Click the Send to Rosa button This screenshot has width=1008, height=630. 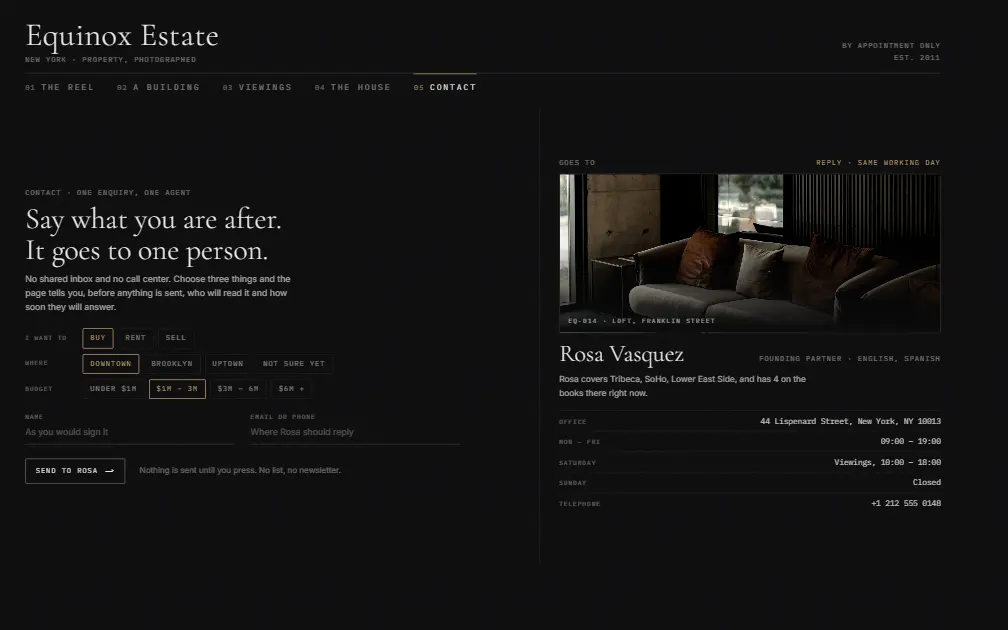pos(75,471)
